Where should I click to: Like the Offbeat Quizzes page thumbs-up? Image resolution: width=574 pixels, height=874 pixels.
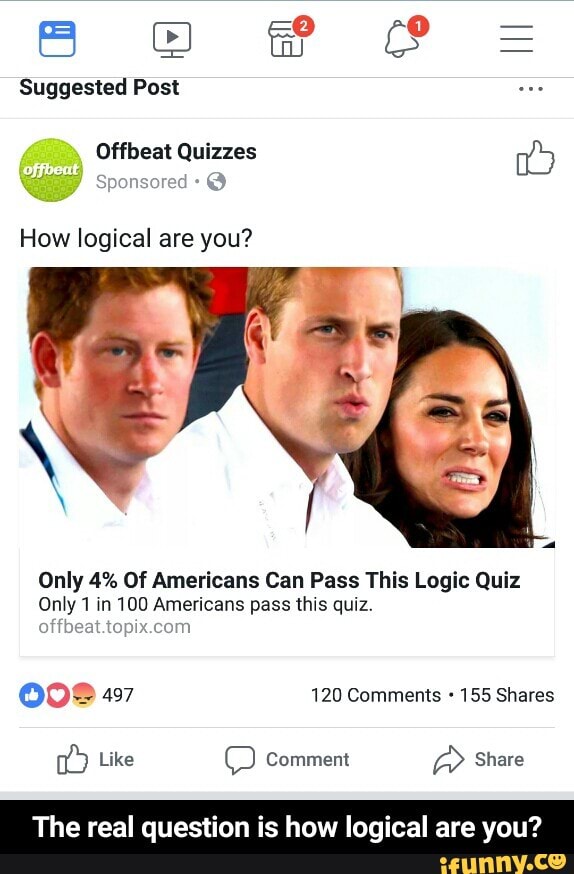pos(536,158)
